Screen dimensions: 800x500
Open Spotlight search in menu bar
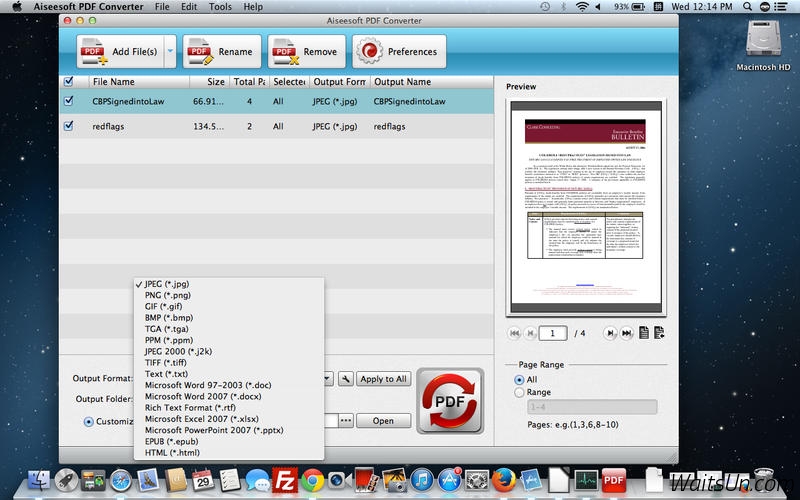pyautogui.click(x=747, y=7)
